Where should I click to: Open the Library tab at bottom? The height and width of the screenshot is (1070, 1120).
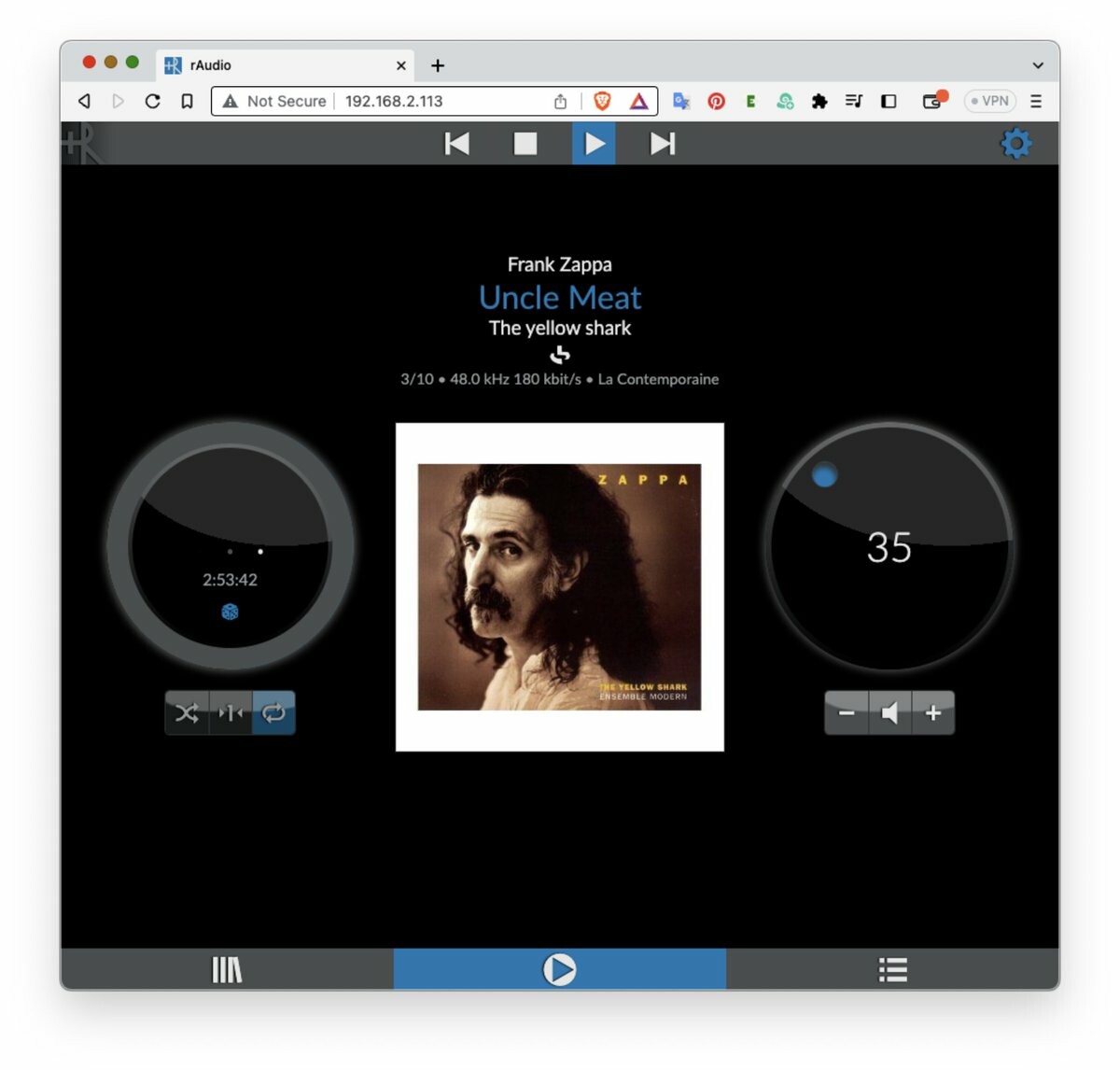(x=227, y=970)
